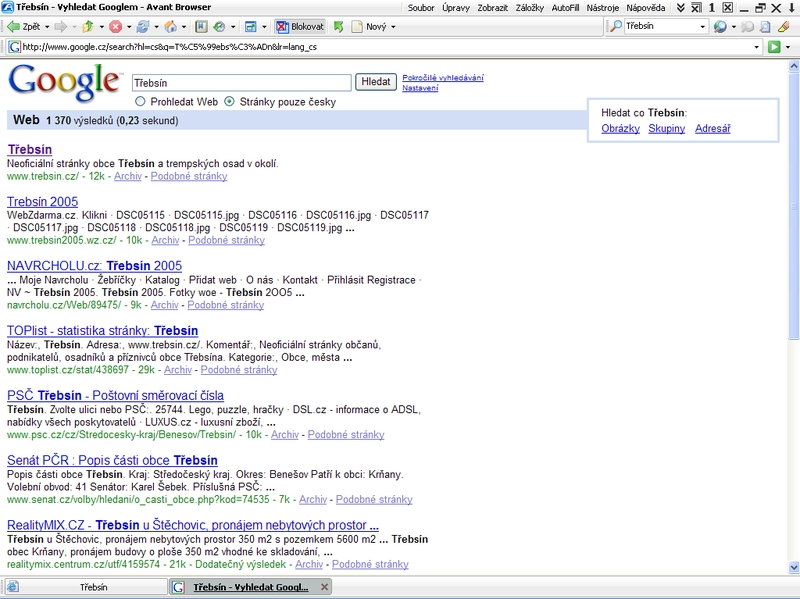Click the globe web-search icon

[x=720, y=27]
